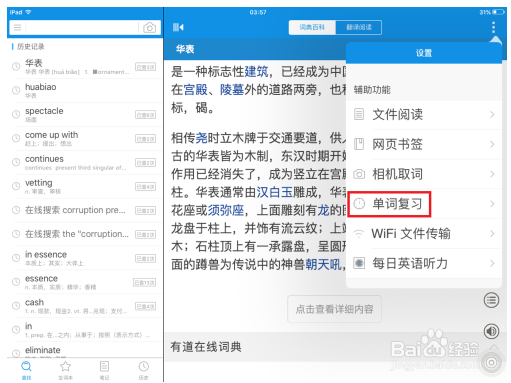Open 每日英语听力 from the settings menu
The image size is (511, 383).
[424, 263]
